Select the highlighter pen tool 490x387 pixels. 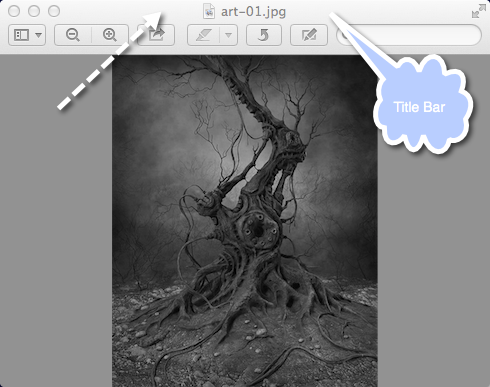click(x=203, y=35)
